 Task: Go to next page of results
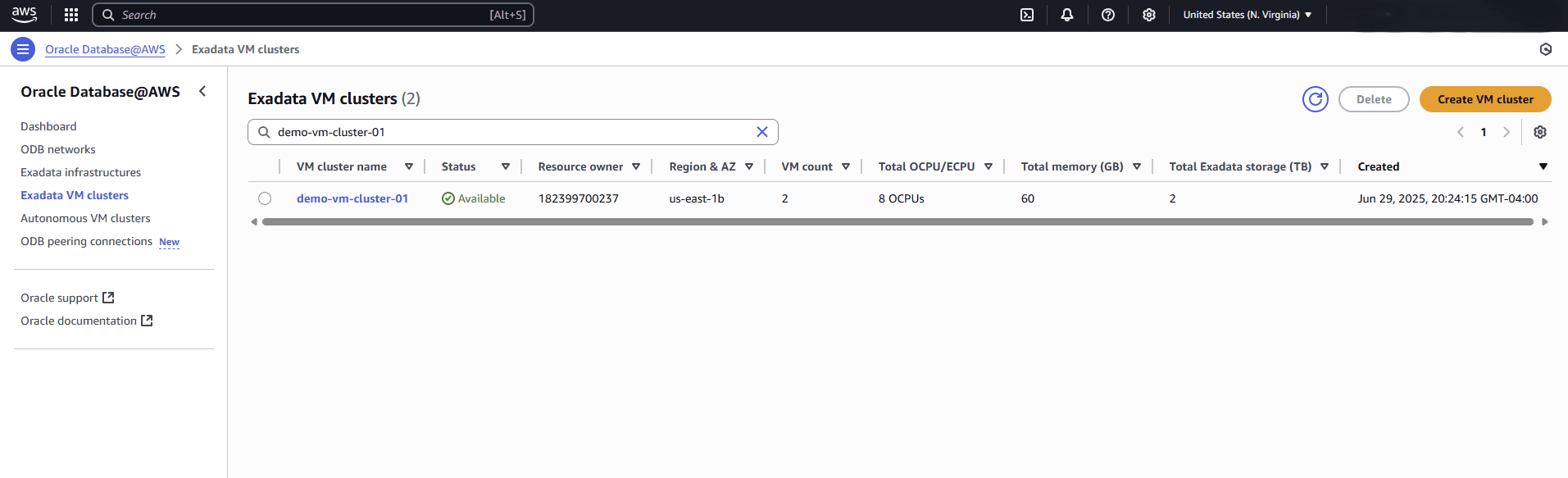pyautogui.click(x=1506, y=132)
